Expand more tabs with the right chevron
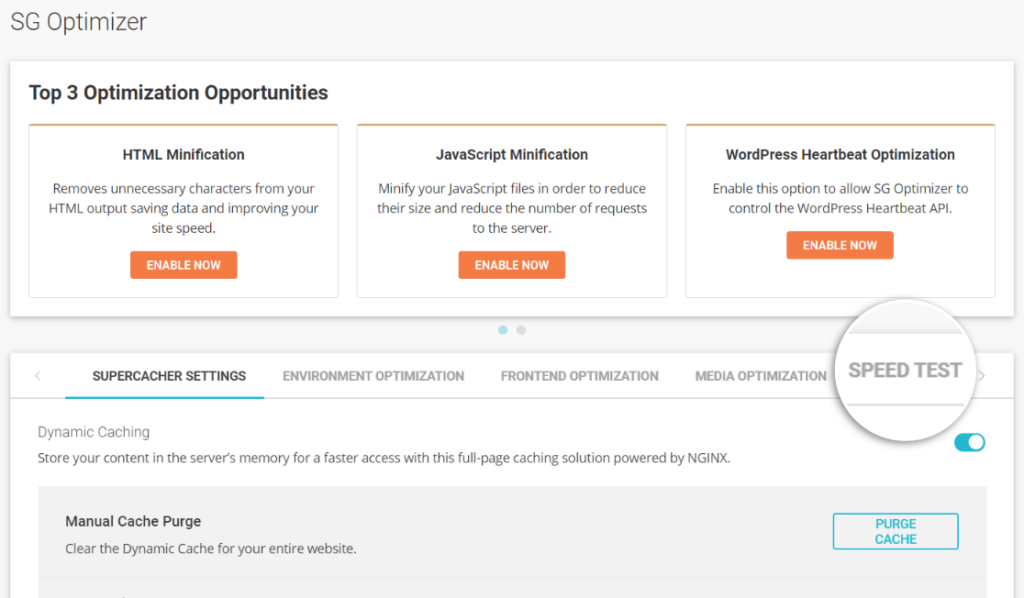1024x598 pixels. (x=980, y=375)
